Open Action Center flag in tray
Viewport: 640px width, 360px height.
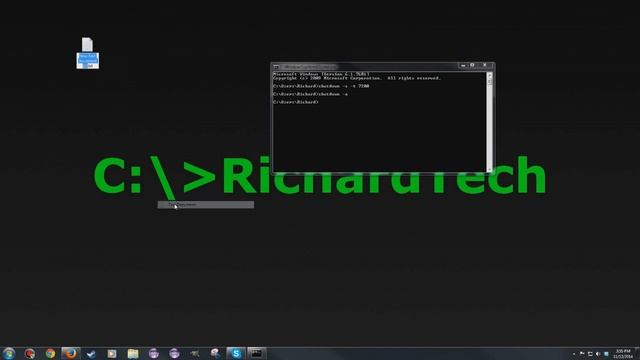[582, 354]
